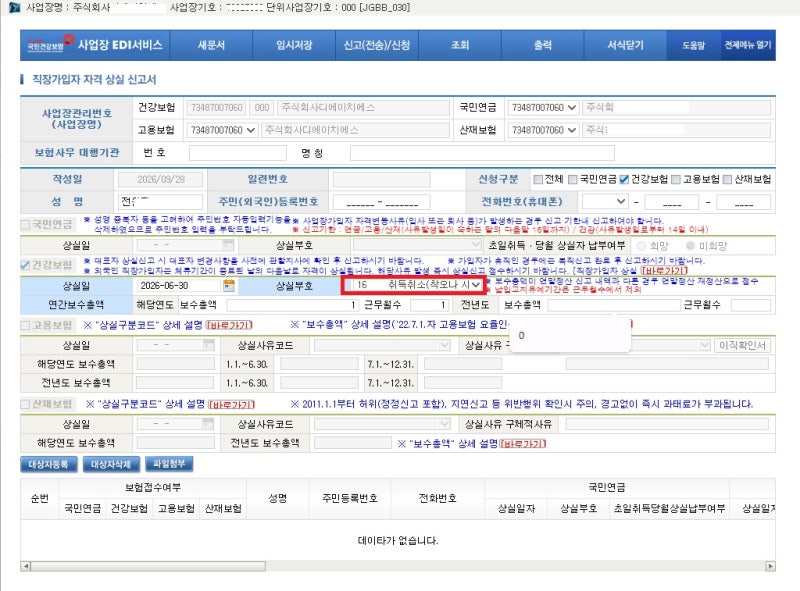Click the 전년도 보수총액 input field

614,305
